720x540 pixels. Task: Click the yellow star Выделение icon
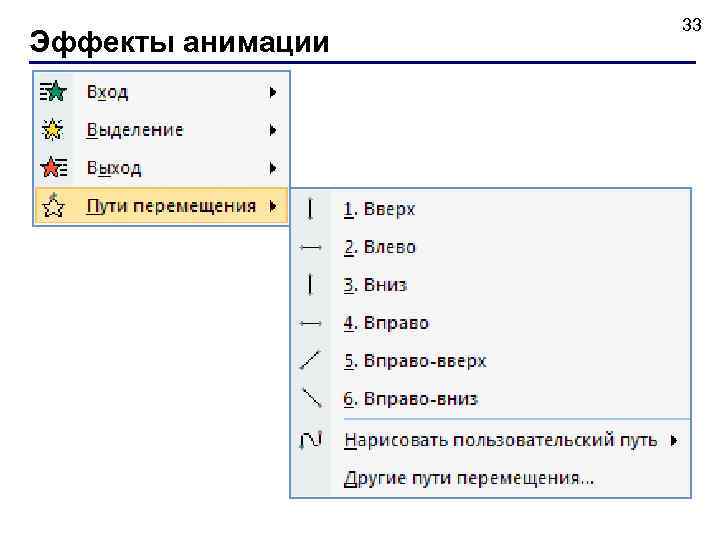point(52,130)
